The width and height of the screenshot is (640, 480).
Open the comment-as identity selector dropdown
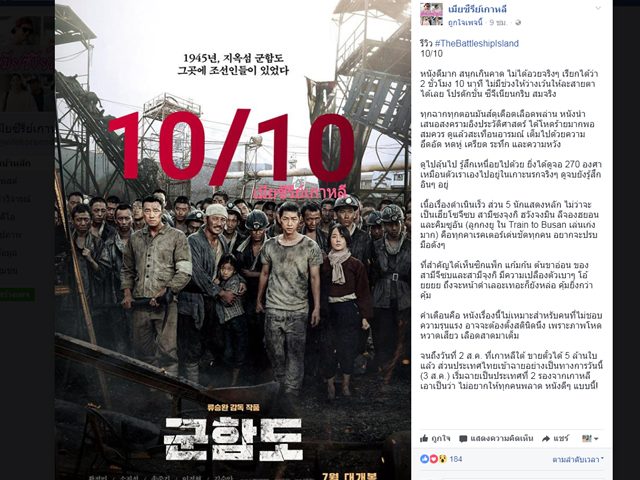click(x=590, y=439)
